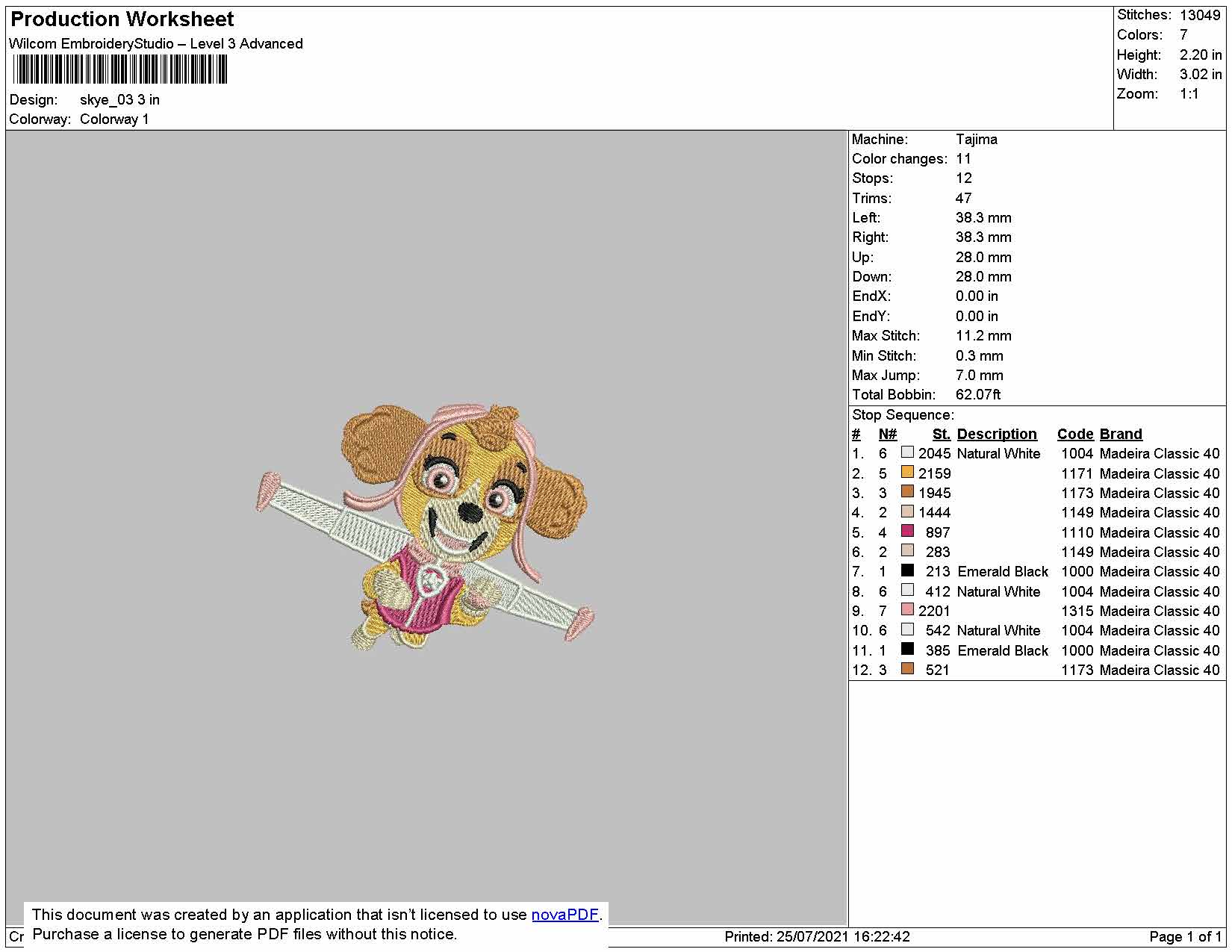Select the orange swatch in stop 2
Viewport: 1232px width, 952px height.
[x=907, y=472]
